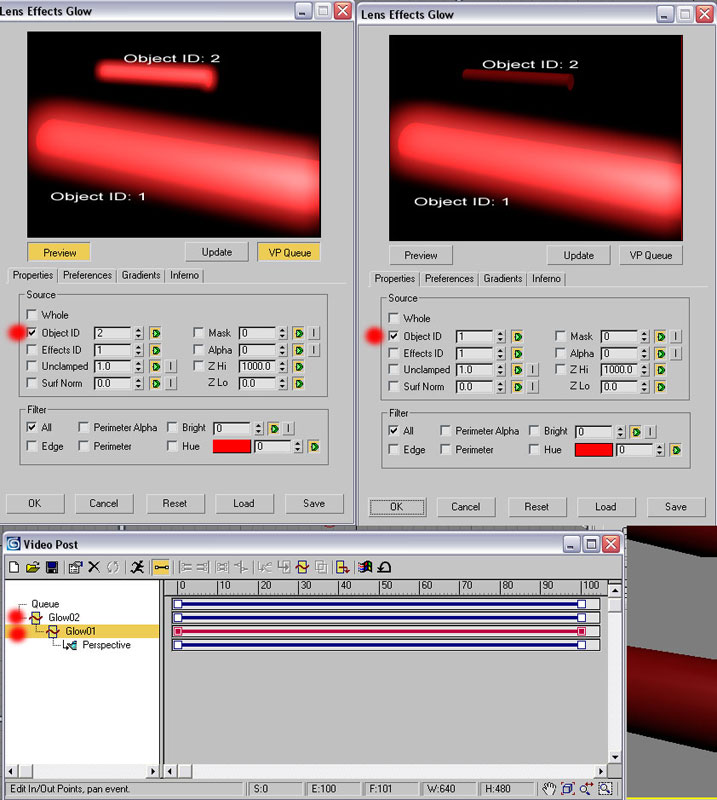Toggle the Edit Range Bar tool

click(x=161, y=567)
